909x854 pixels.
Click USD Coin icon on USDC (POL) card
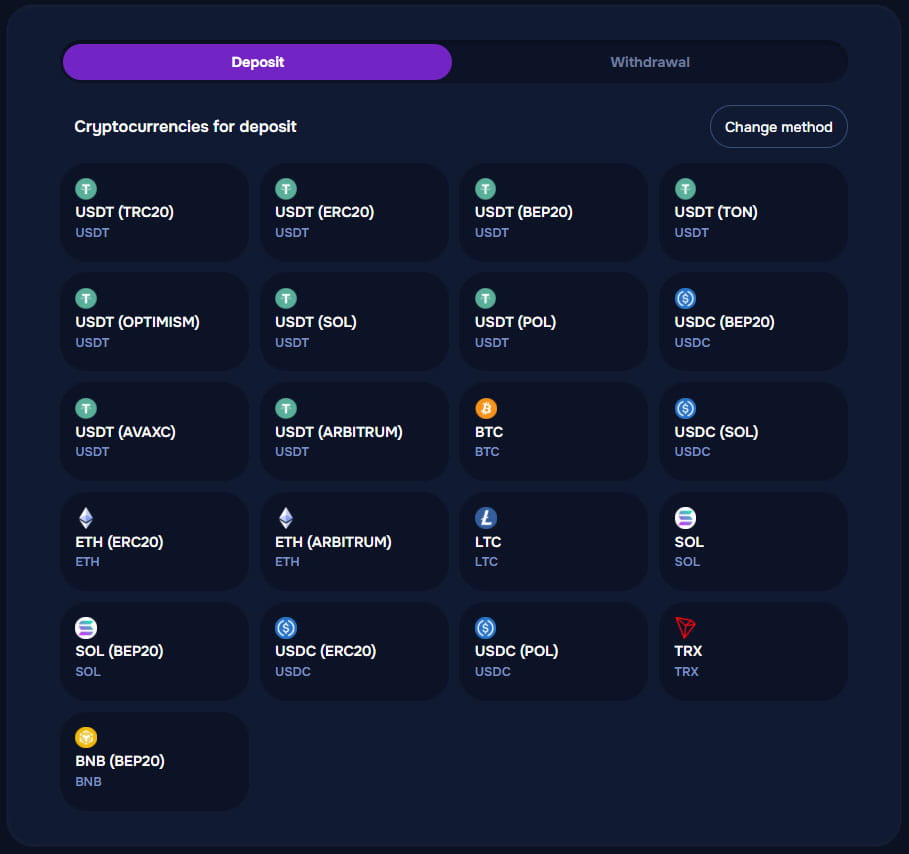485,628
